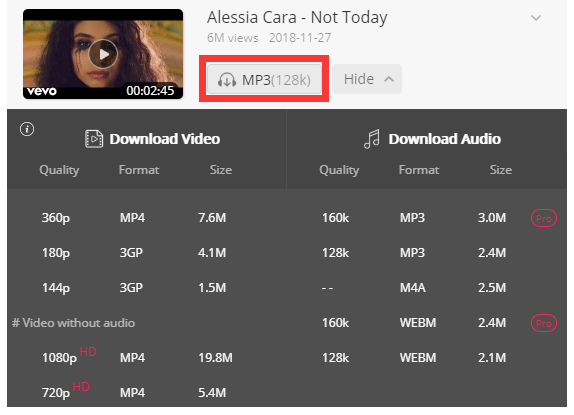The width and height of the screenshot is (574, 415).
Task: Click the upward chevron next to Hide
Action: tap(389, 79)
